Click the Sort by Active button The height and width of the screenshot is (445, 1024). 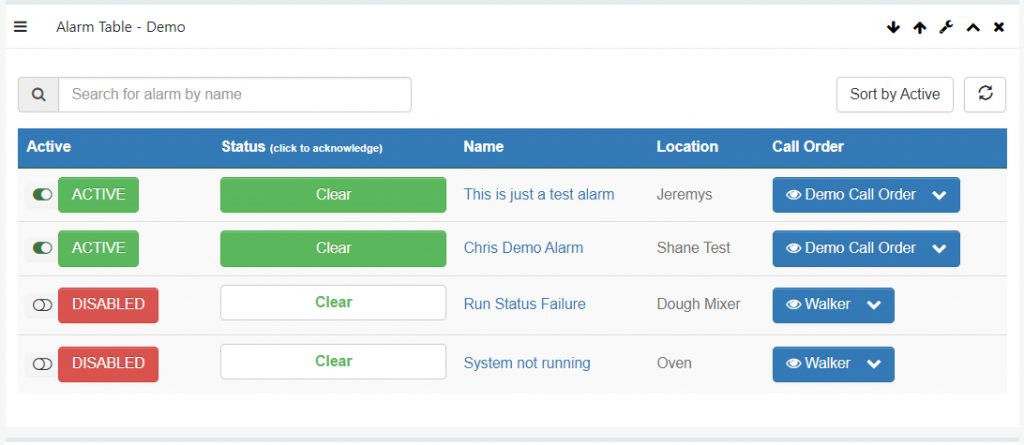(x=895, y=94)
